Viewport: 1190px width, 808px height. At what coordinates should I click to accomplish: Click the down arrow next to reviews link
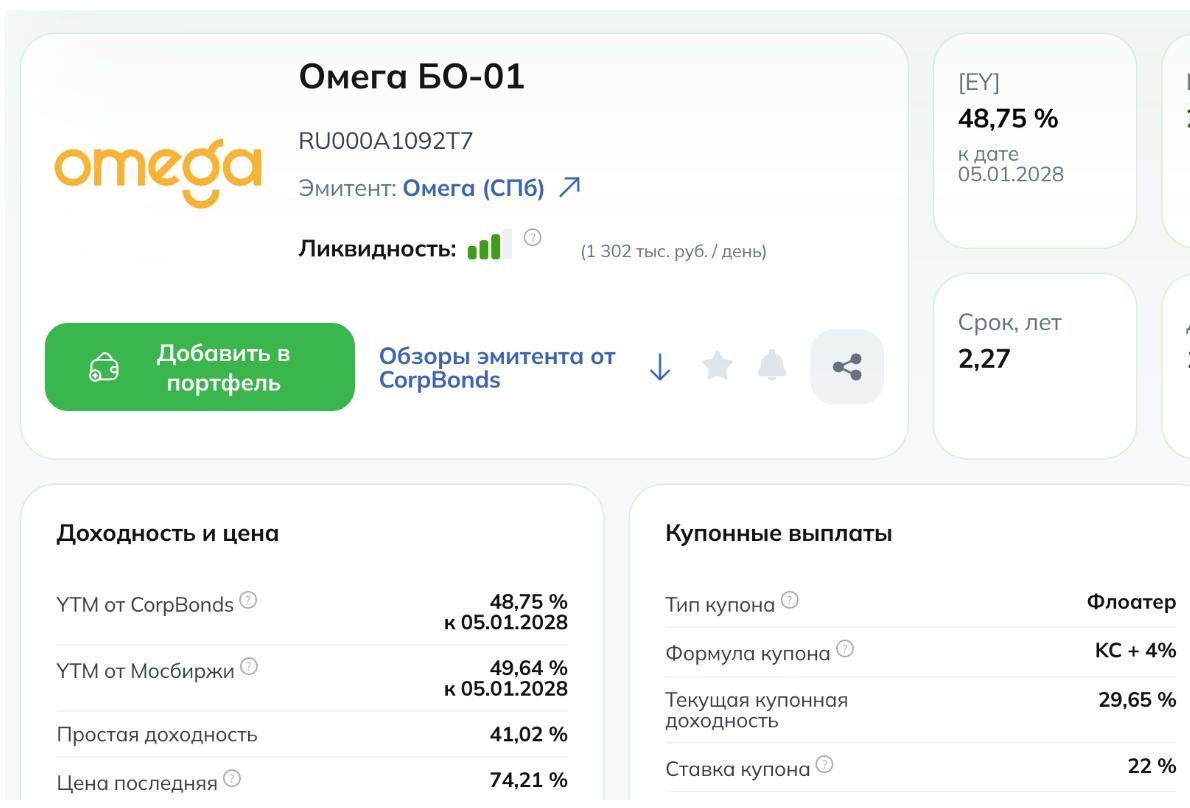point(659,368)
